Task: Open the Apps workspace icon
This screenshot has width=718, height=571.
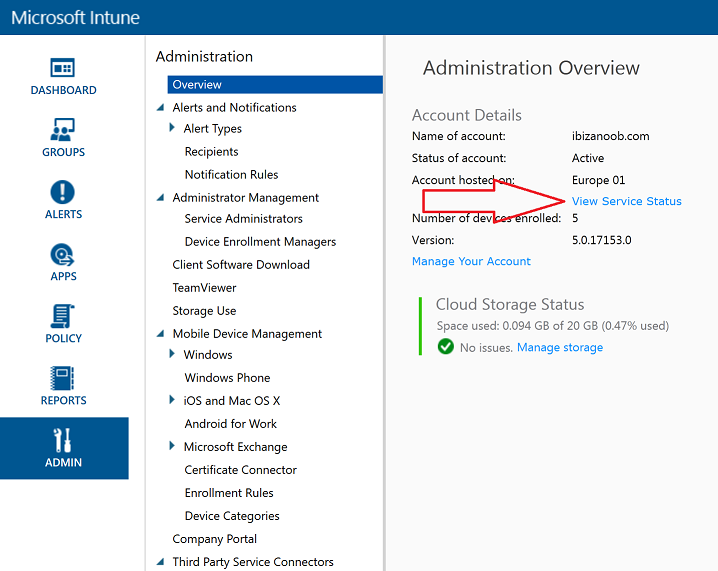Action: click(x=63, y=255)
